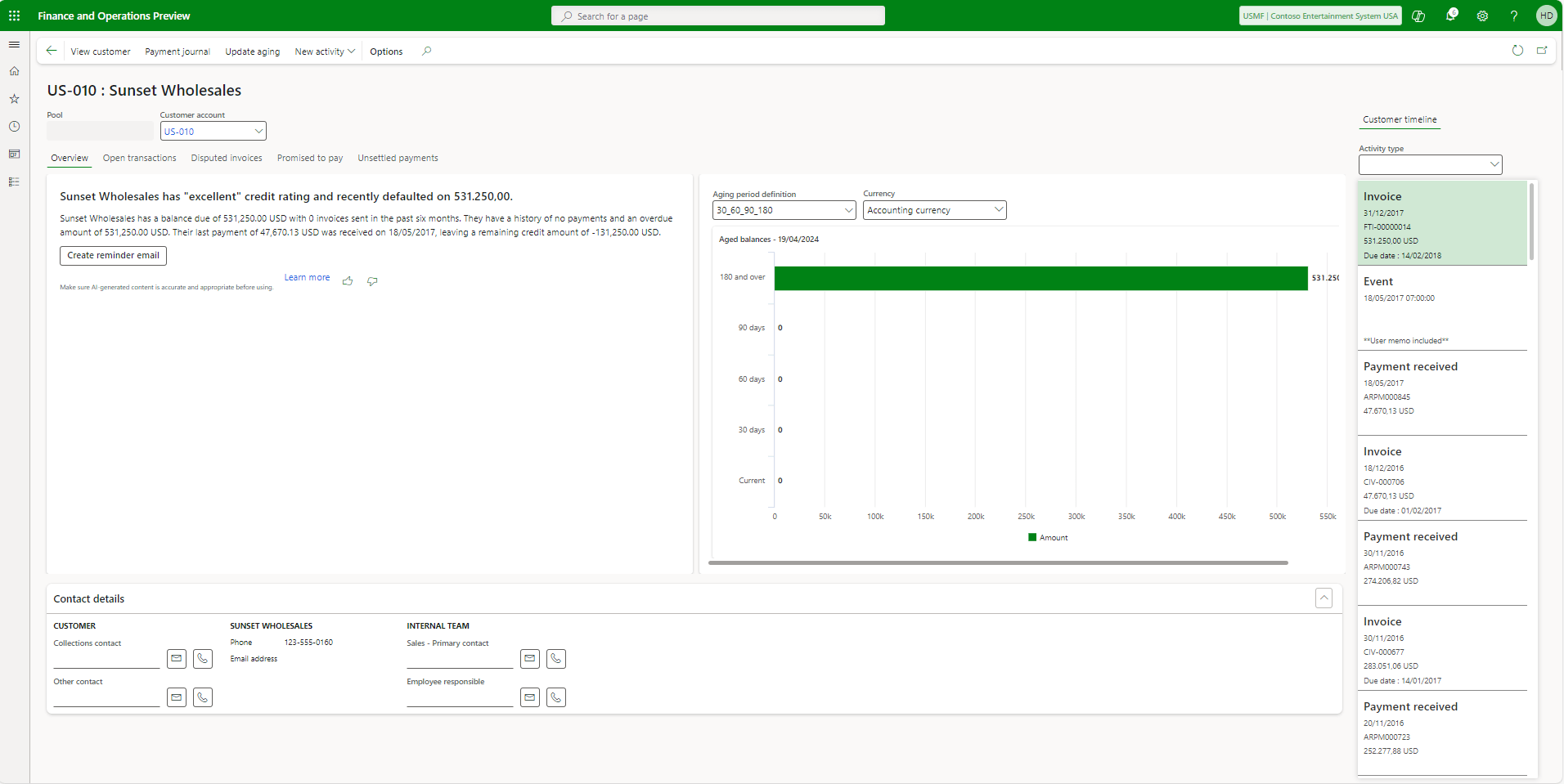Switch to the Open transactions tab
Screen dimensions: 1564x784
coord(139,158)
